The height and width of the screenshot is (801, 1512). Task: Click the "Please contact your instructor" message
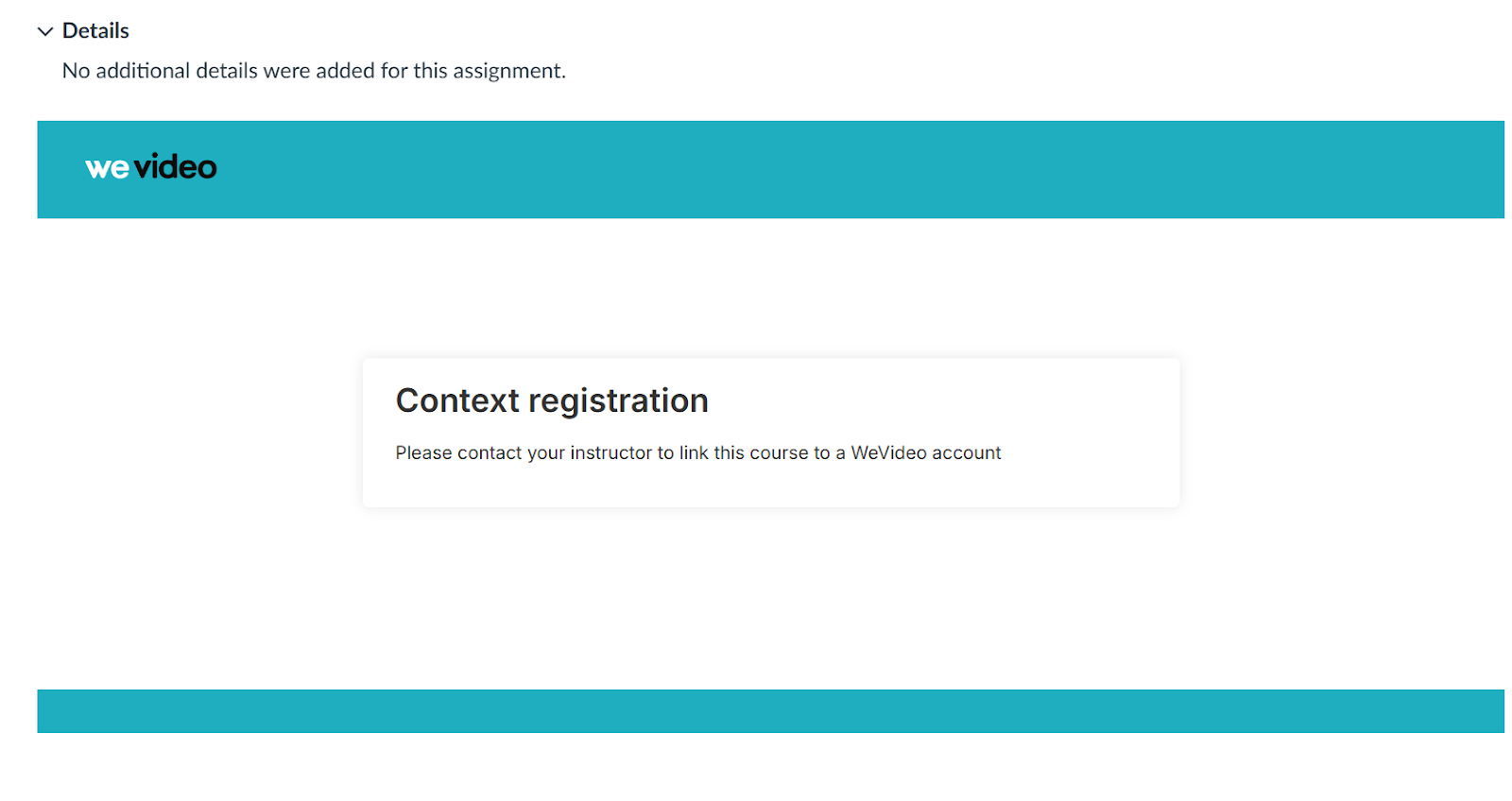tap(698, 452)
